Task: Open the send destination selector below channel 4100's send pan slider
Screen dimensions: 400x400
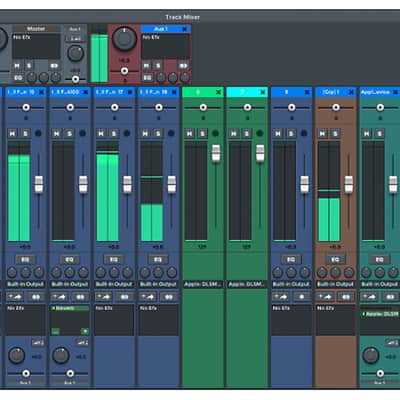Action: pyautogui.click(x=70, y=383)
